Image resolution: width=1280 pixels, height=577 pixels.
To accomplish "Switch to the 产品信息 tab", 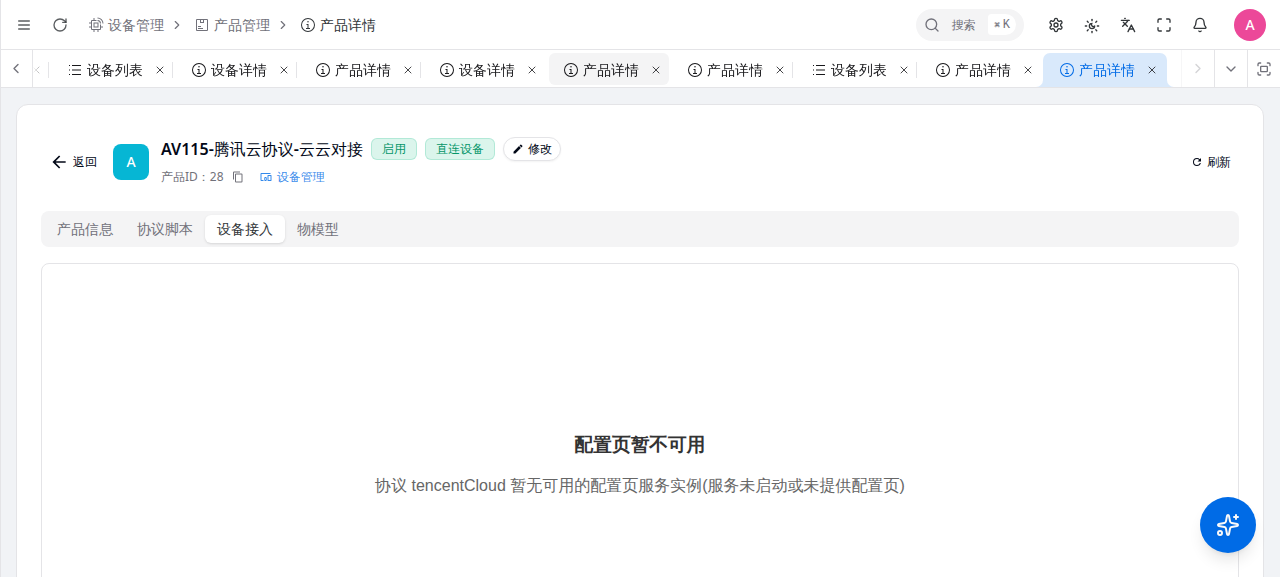I will [x=85, y=229].
